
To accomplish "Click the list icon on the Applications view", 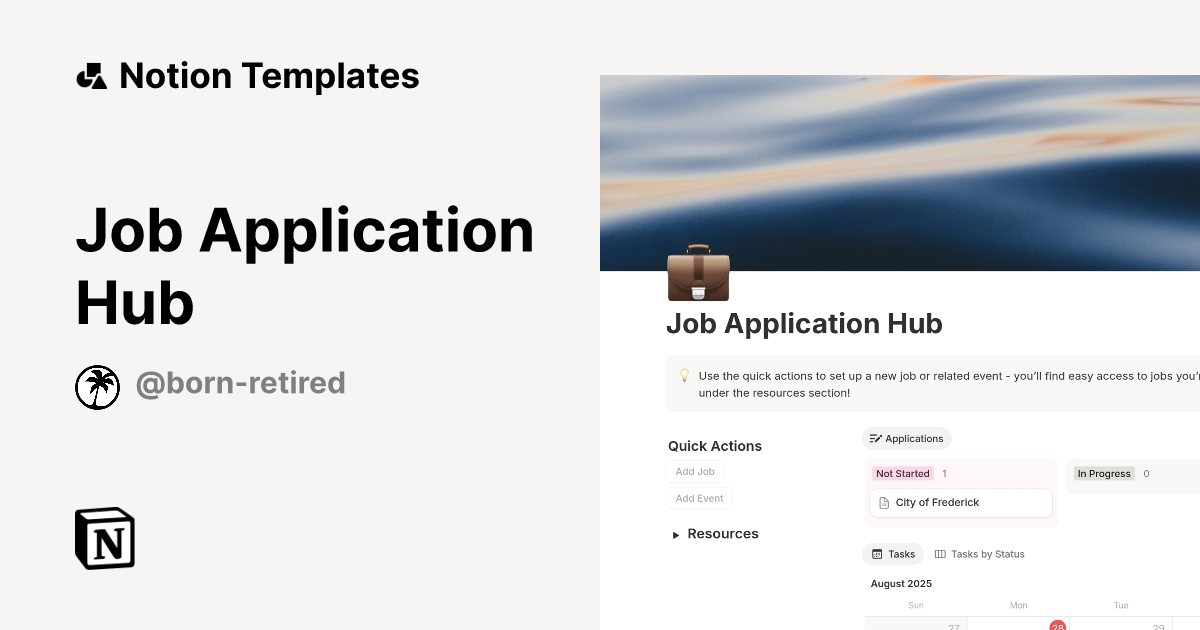I will (x=874, y=438).
